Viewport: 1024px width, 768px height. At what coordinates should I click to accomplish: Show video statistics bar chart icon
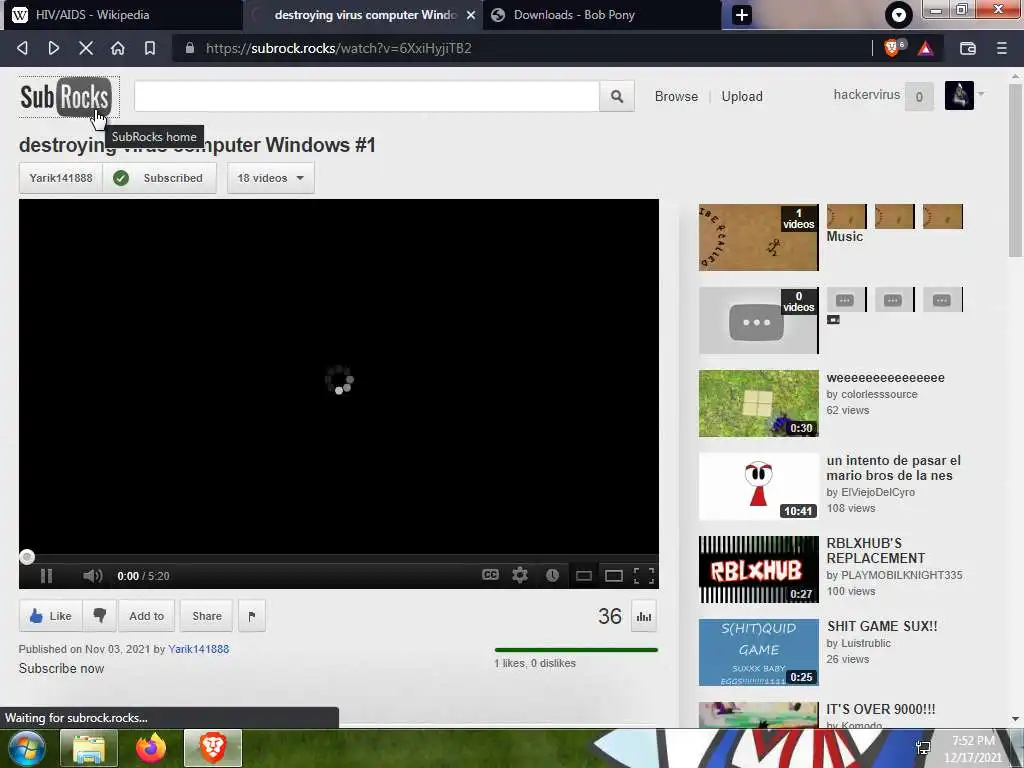pyautogui.click(x=644, y=616)
